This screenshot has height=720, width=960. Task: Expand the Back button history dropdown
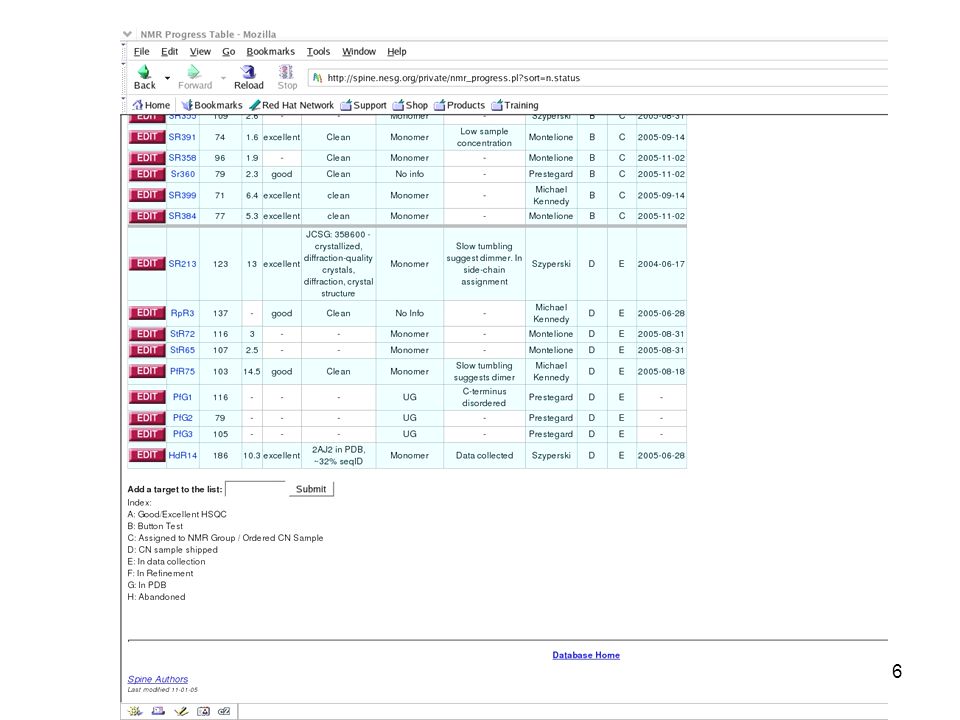[x=167, y=78]
